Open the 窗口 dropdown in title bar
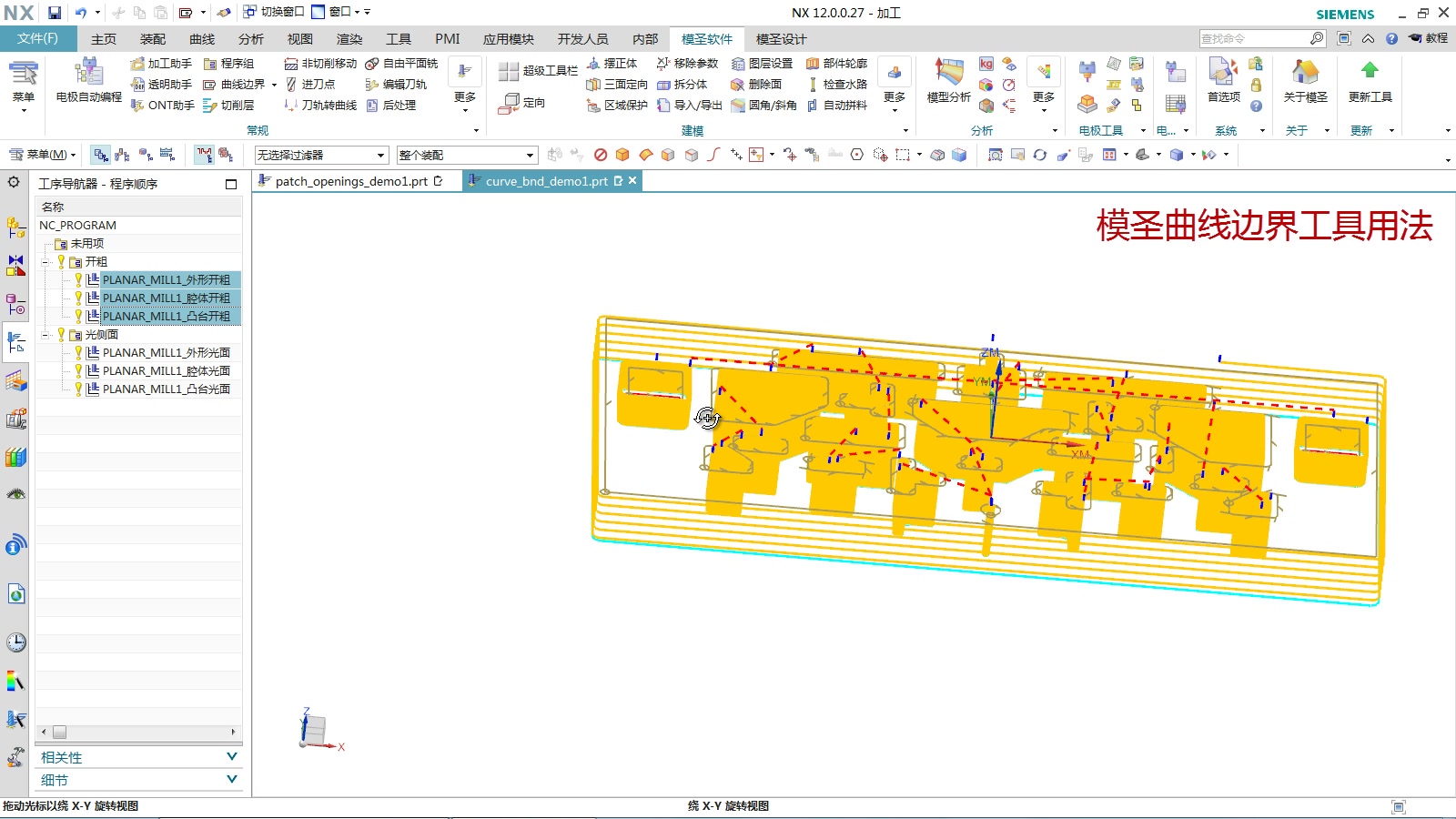 (x=337, y=13)
